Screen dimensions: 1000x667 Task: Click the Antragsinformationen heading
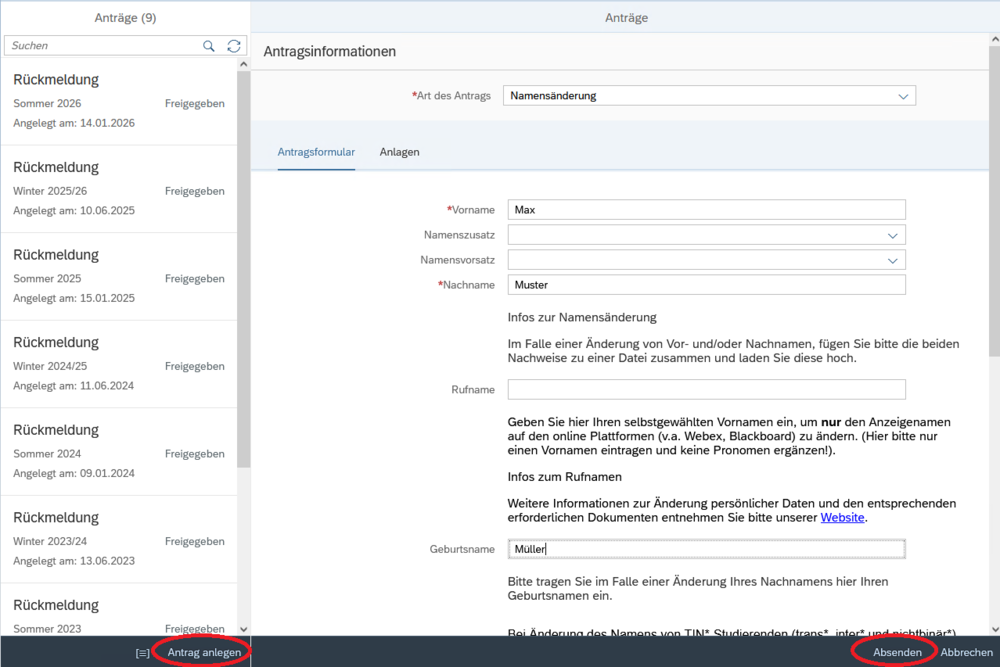tap(330, 52)
